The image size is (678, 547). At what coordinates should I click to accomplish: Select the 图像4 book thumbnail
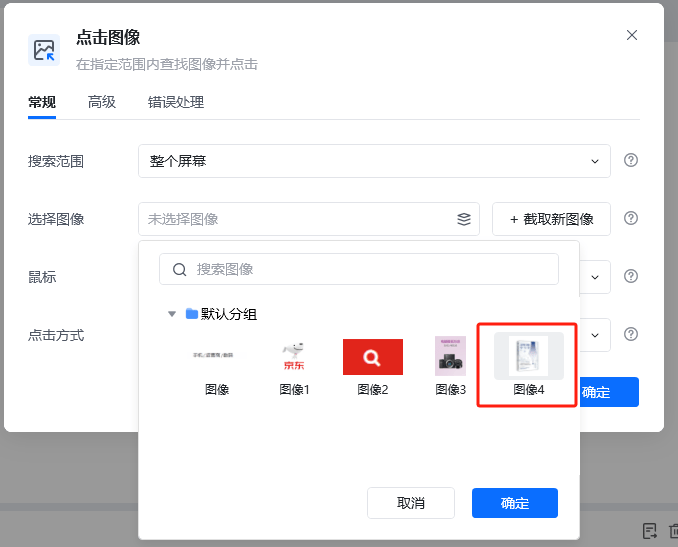529,356
